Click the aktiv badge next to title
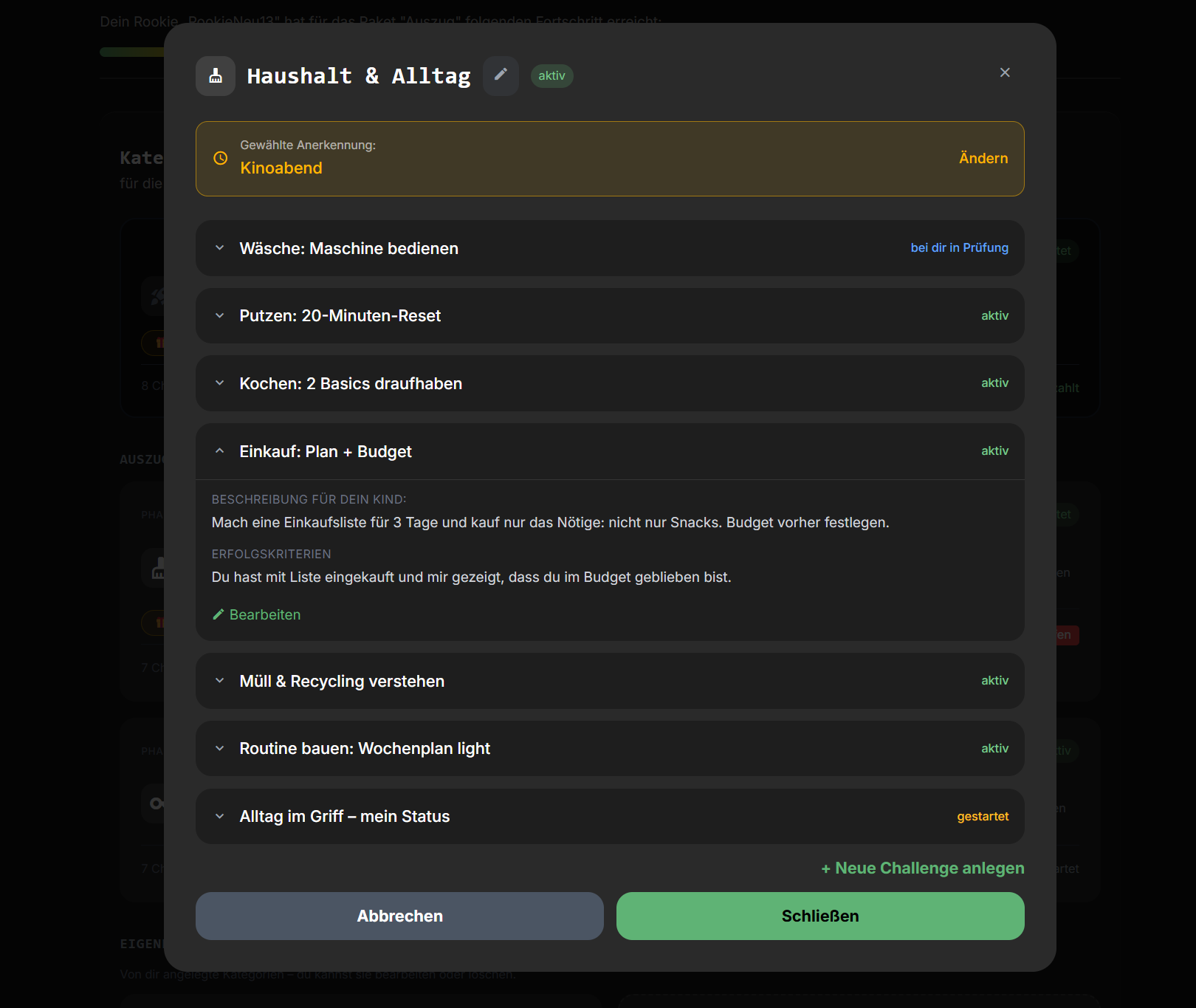 pyautogui.click(x=551, y=76)
